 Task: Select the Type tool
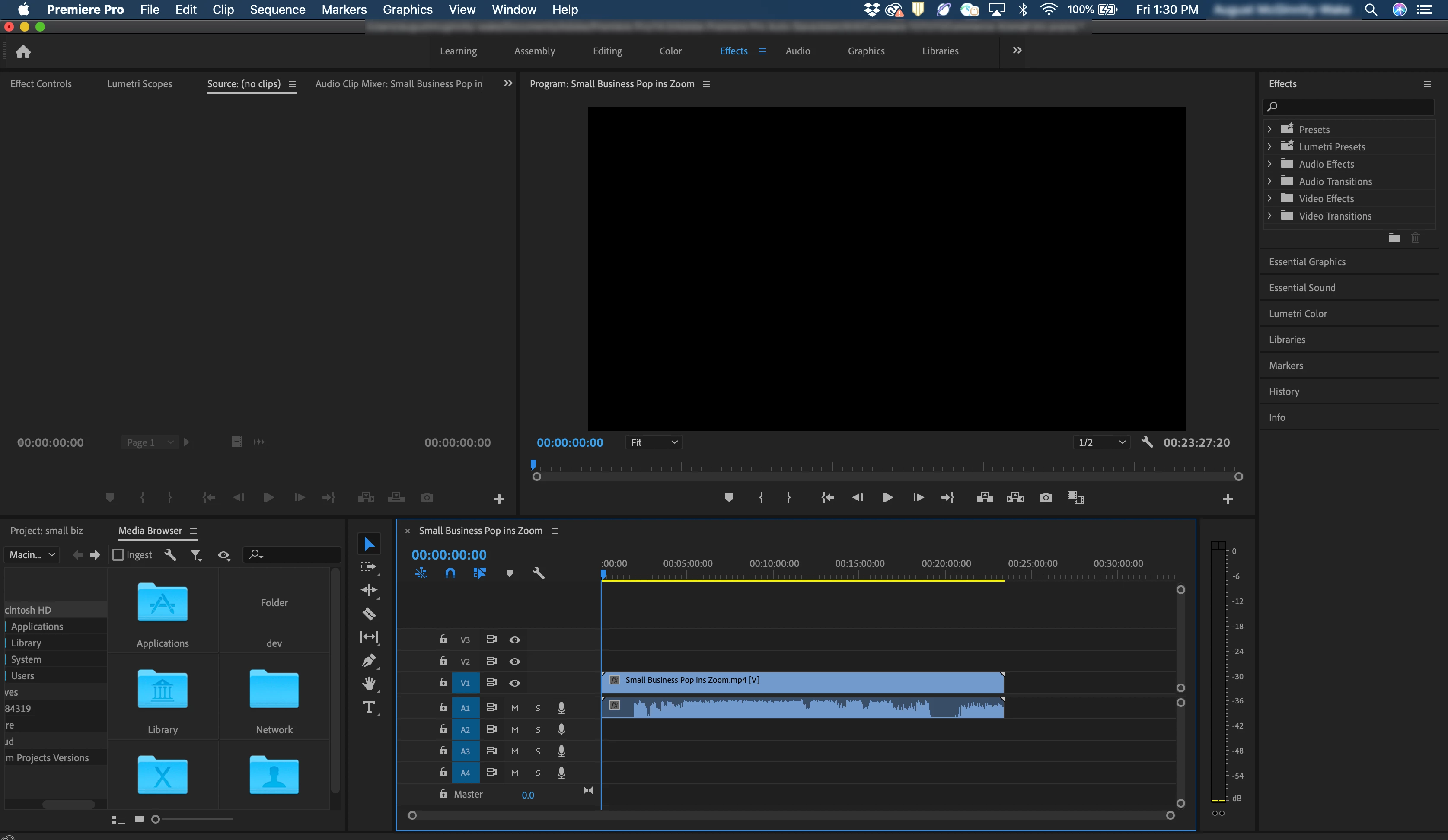click(x=369, y=707)
